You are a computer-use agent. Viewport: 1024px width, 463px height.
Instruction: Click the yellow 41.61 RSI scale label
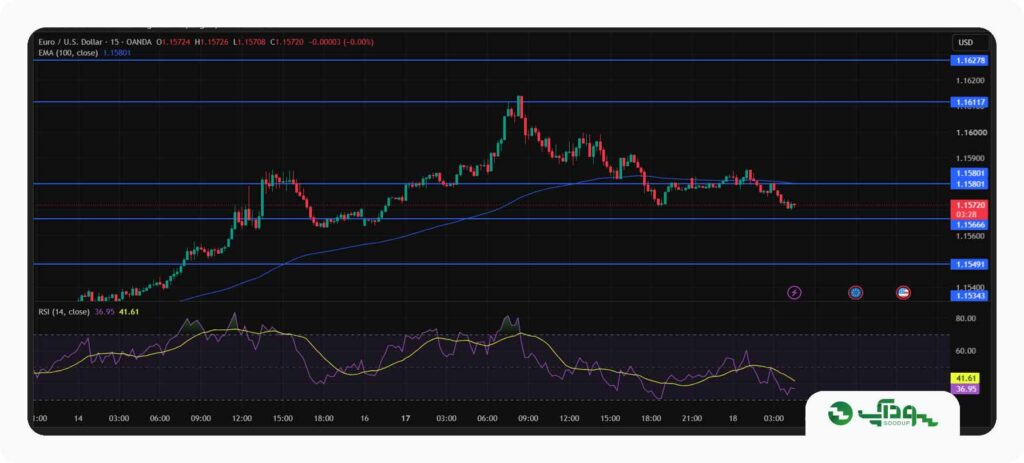click(x=965, y=378)
